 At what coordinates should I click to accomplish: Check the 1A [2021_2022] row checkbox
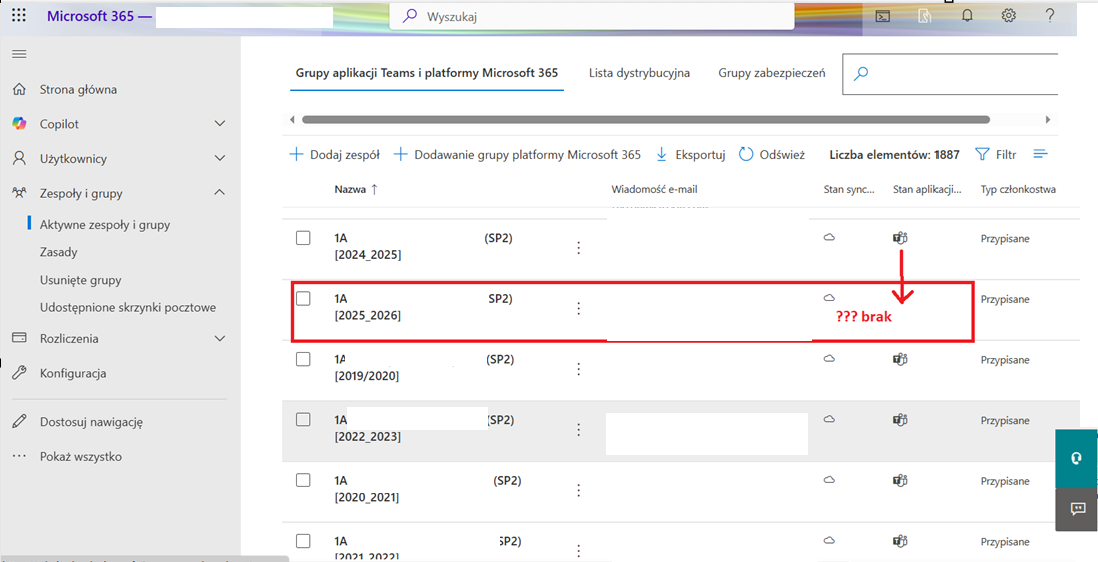pyautogui.click(x=303, y=540)
